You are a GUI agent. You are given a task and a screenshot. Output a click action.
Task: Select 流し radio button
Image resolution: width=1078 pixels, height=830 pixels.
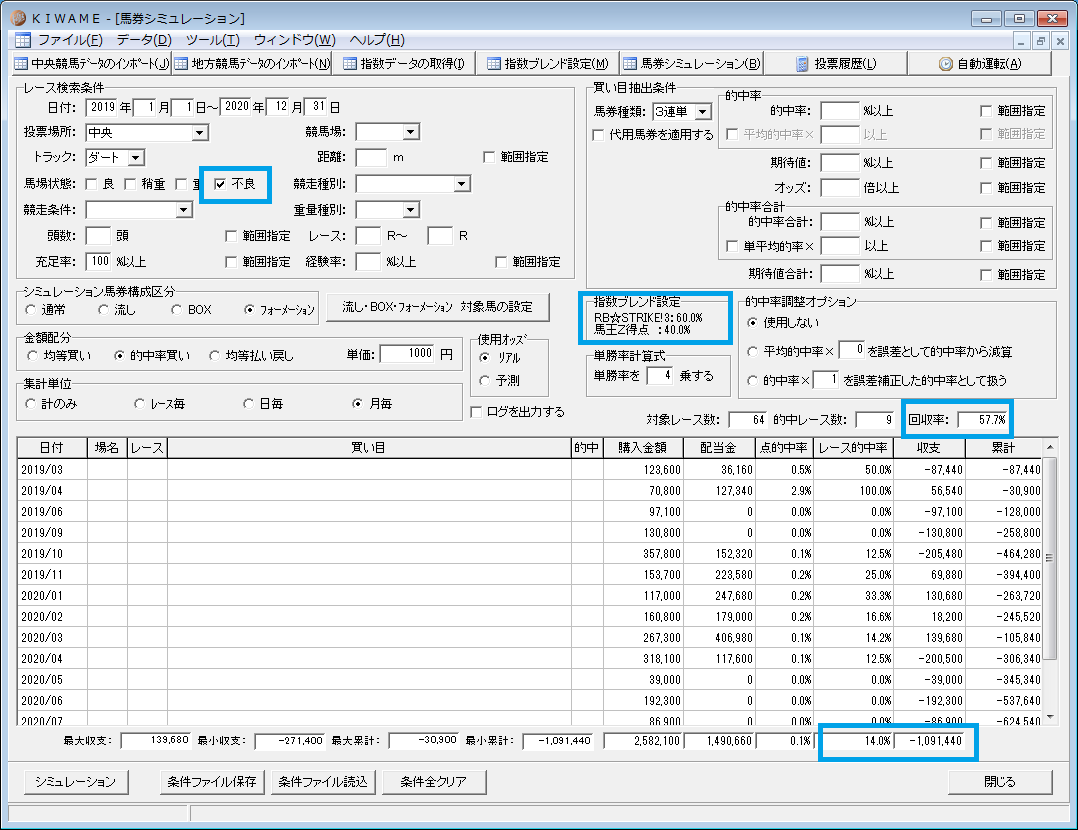pos(103,310)
